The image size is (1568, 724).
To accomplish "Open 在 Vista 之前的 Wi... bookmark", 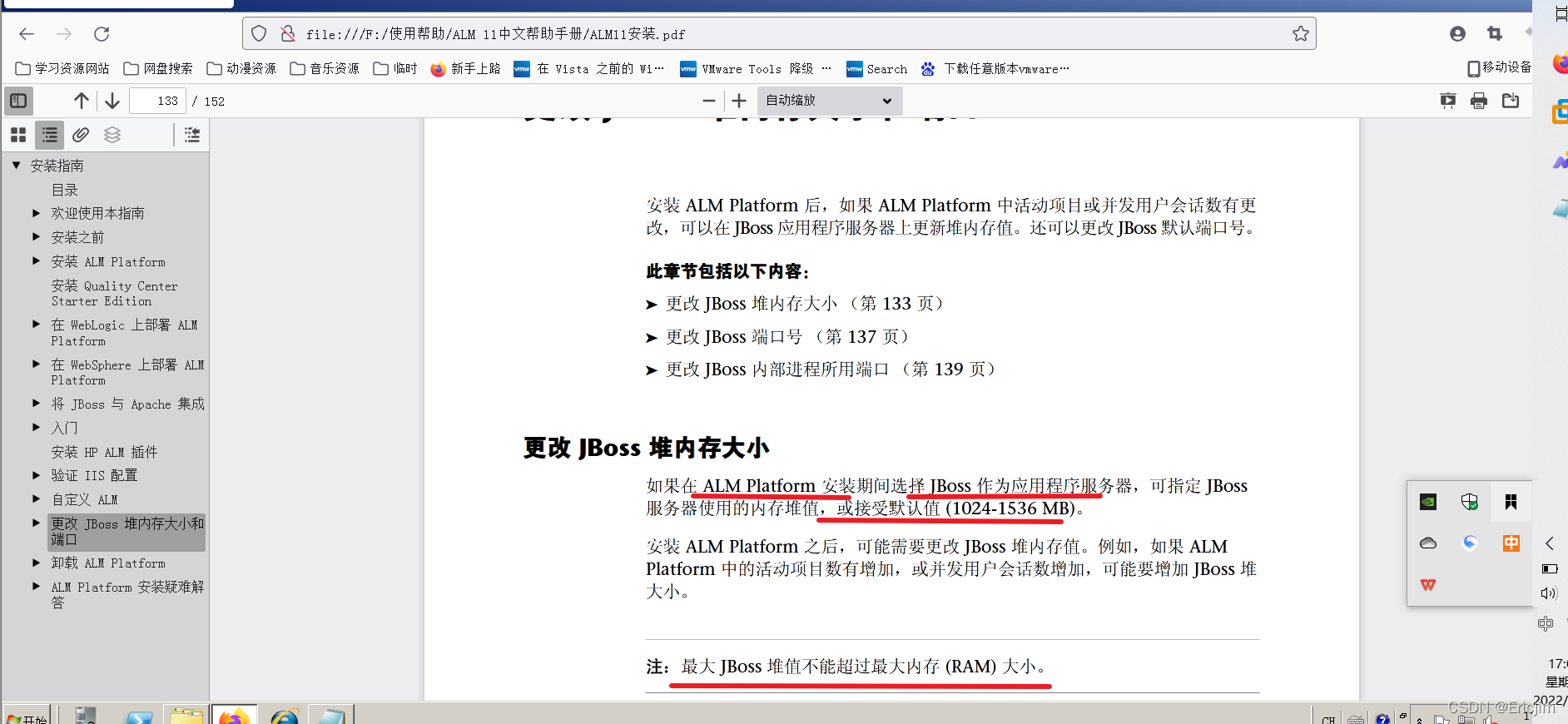I will click(589, 68).
